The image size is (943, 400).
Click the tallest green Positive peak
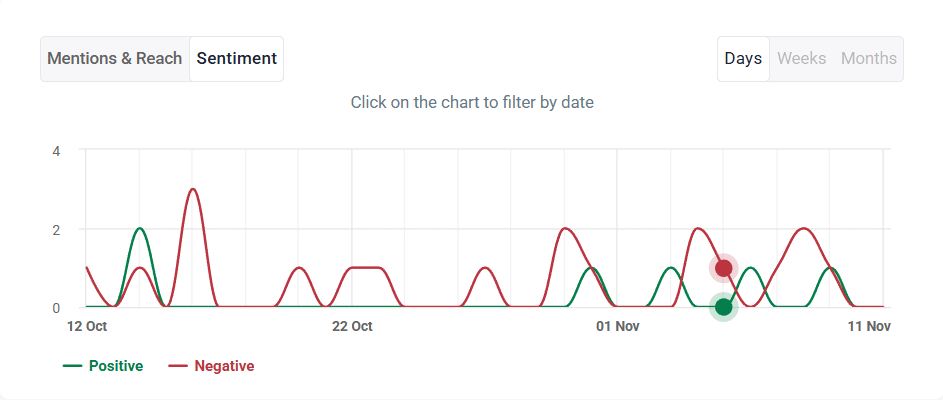[x=140, y=229]
